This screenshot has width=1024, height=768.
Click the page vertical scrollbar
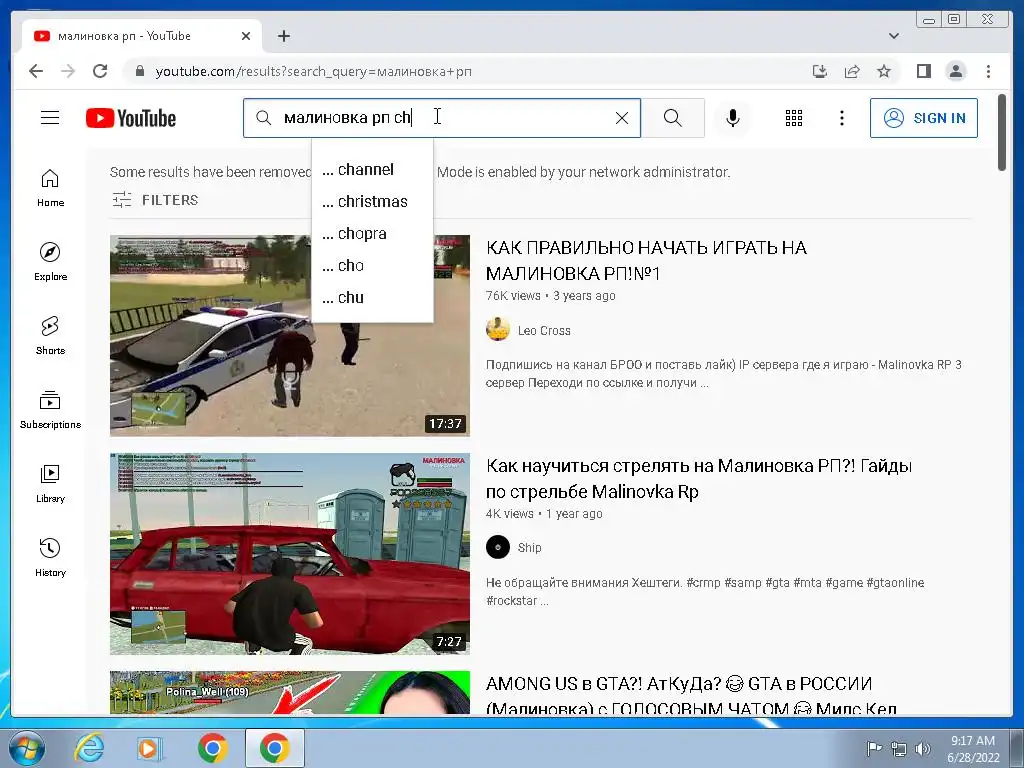coord(1002,133)
